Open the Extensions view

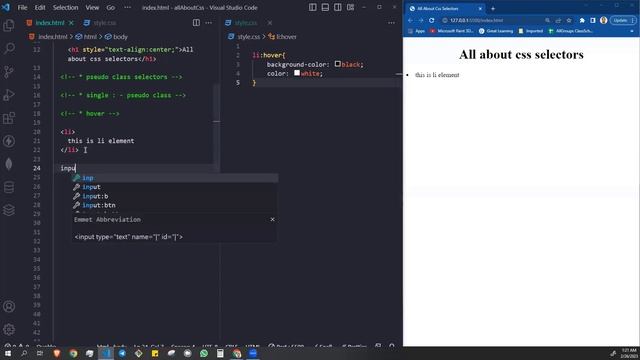9,118
